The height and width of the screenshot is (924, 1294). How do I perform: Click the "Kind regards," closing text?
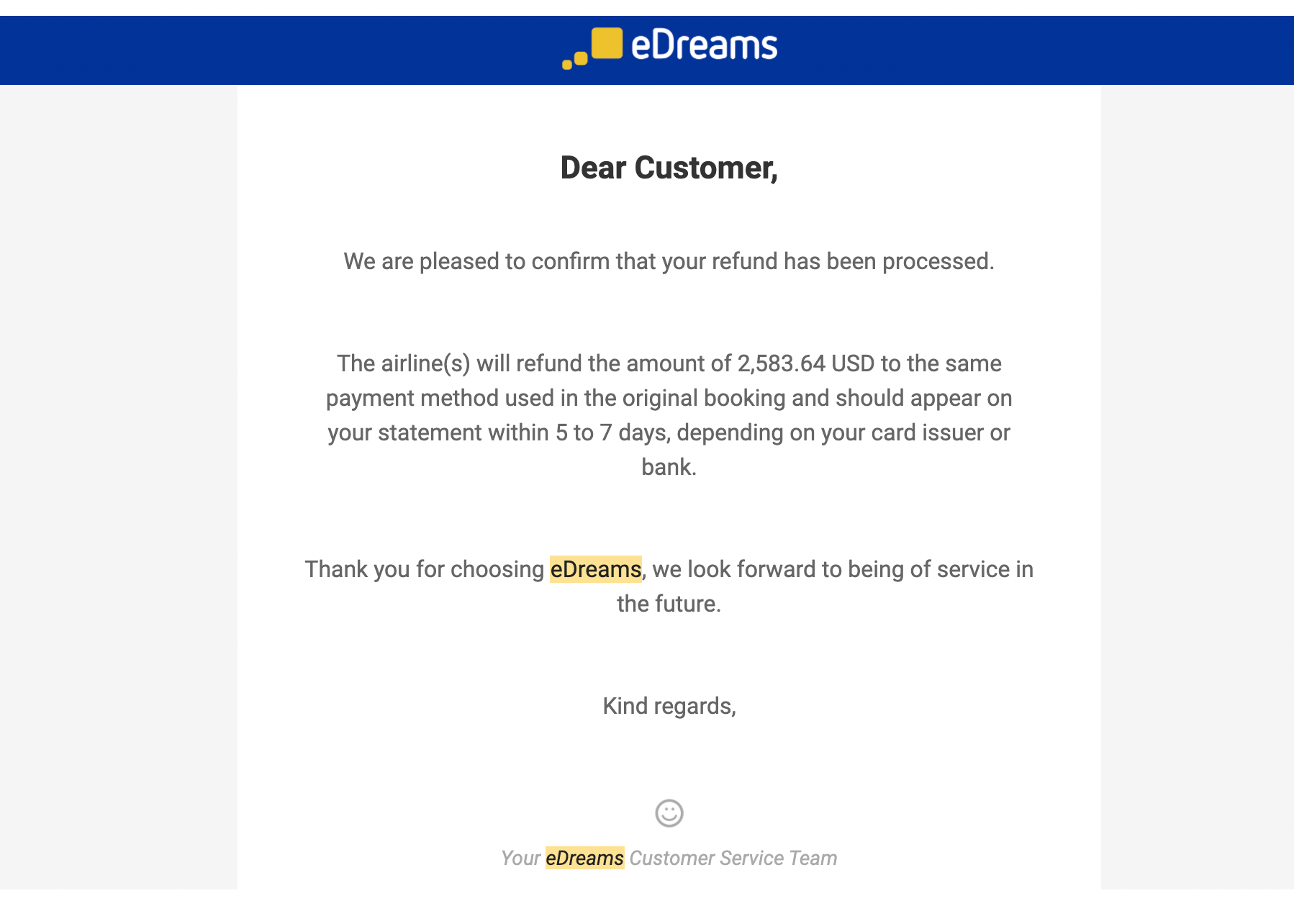click(669, 706)
